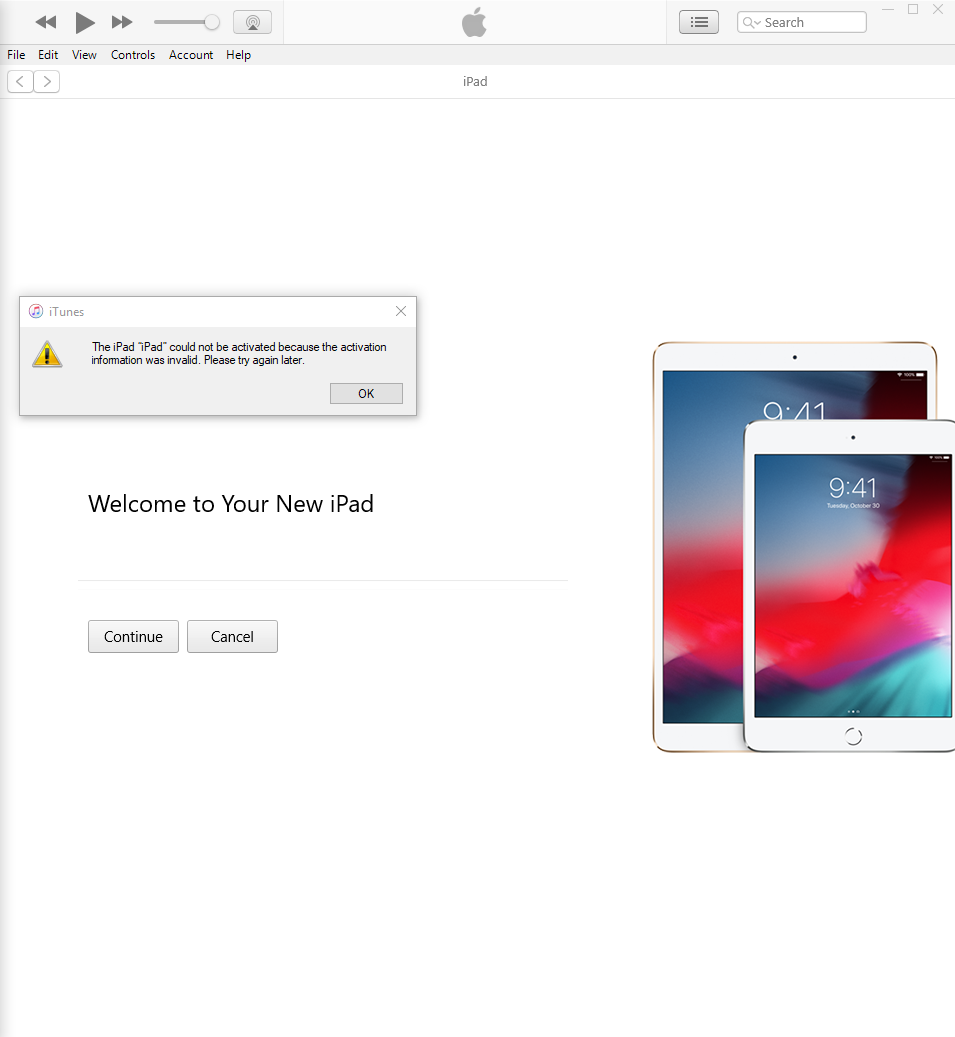This screenshot has height=1037, width=955.
Task: Open the Edit menu
Action: coord(48,55)
